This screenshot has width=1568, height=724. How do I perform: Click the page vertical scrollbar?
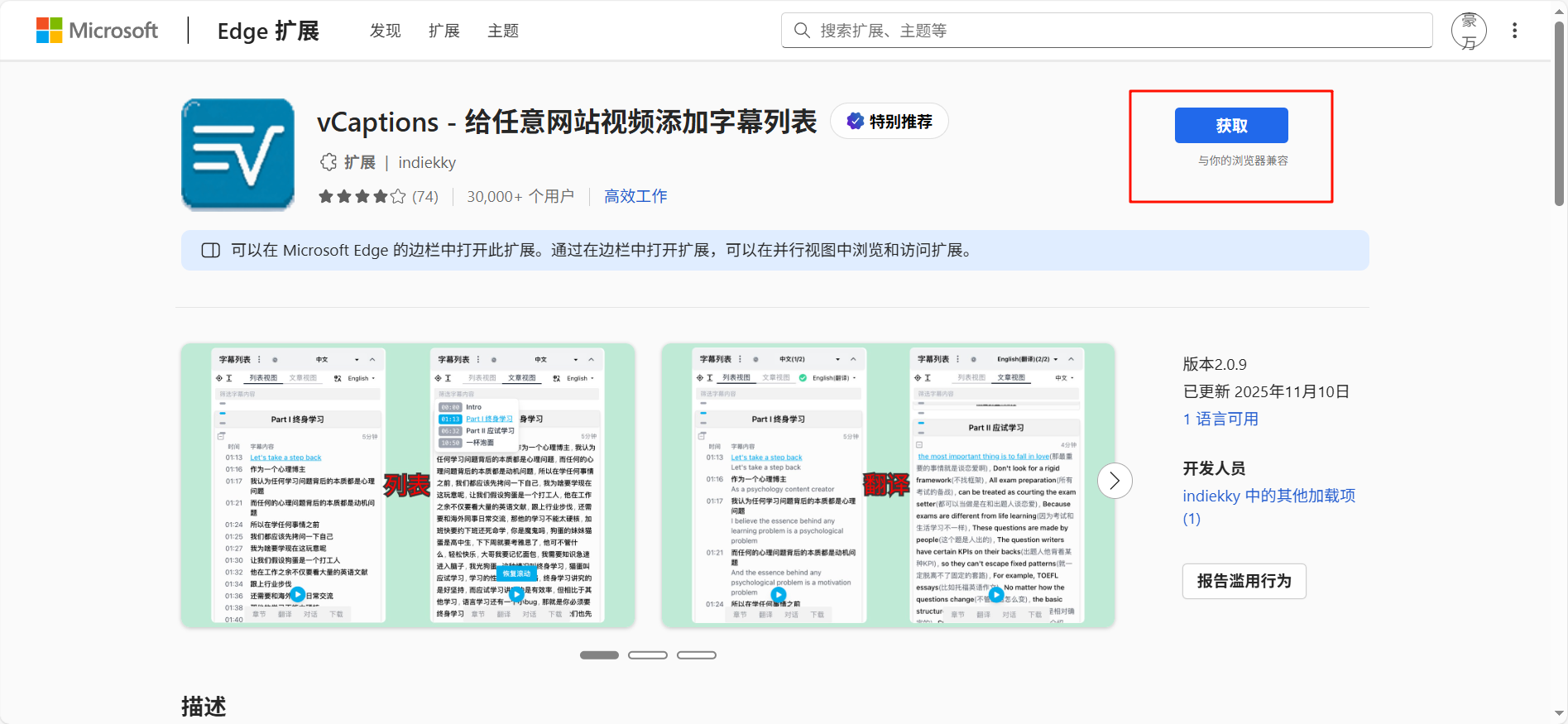(x=1559, y=113)
